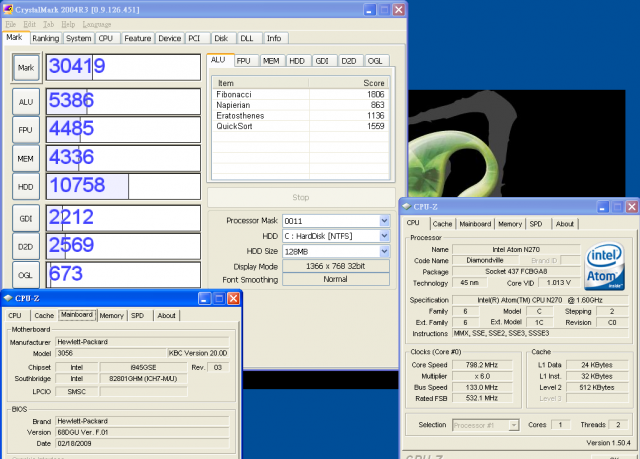Select the D2D score detail tab

point(349,61)
